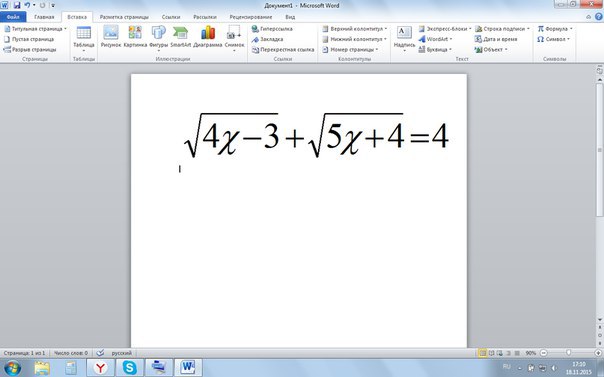Open the quick access toolbar customization arrow

53,6
